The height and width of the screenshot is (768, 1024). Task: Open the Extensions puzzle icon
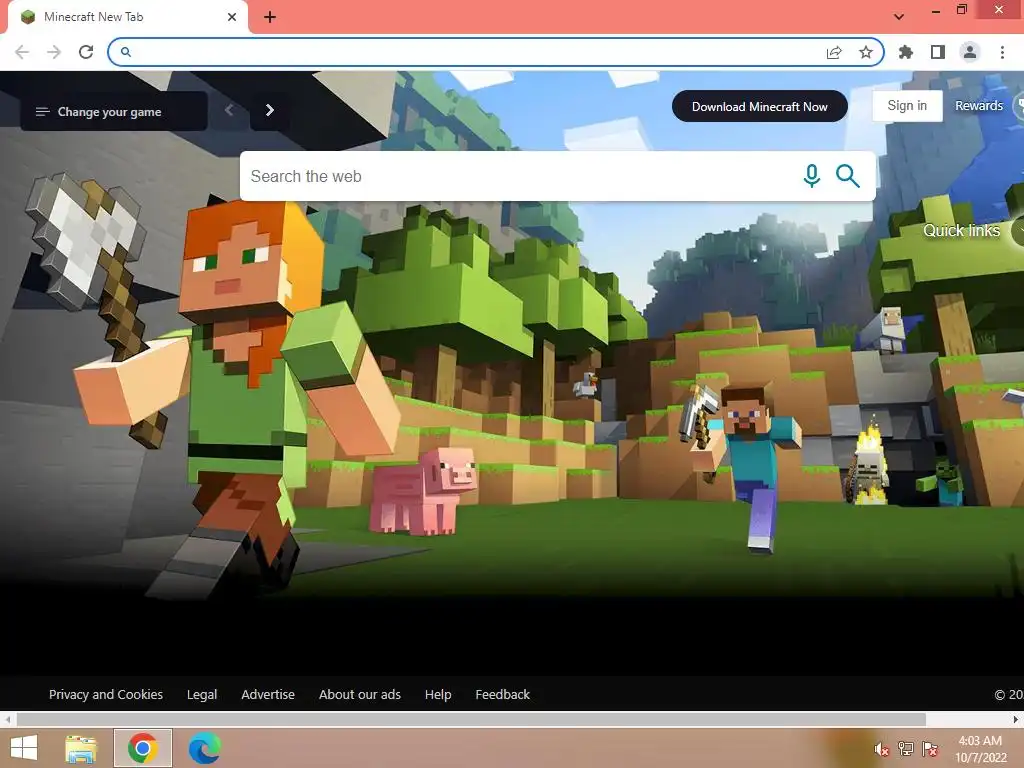906,52
